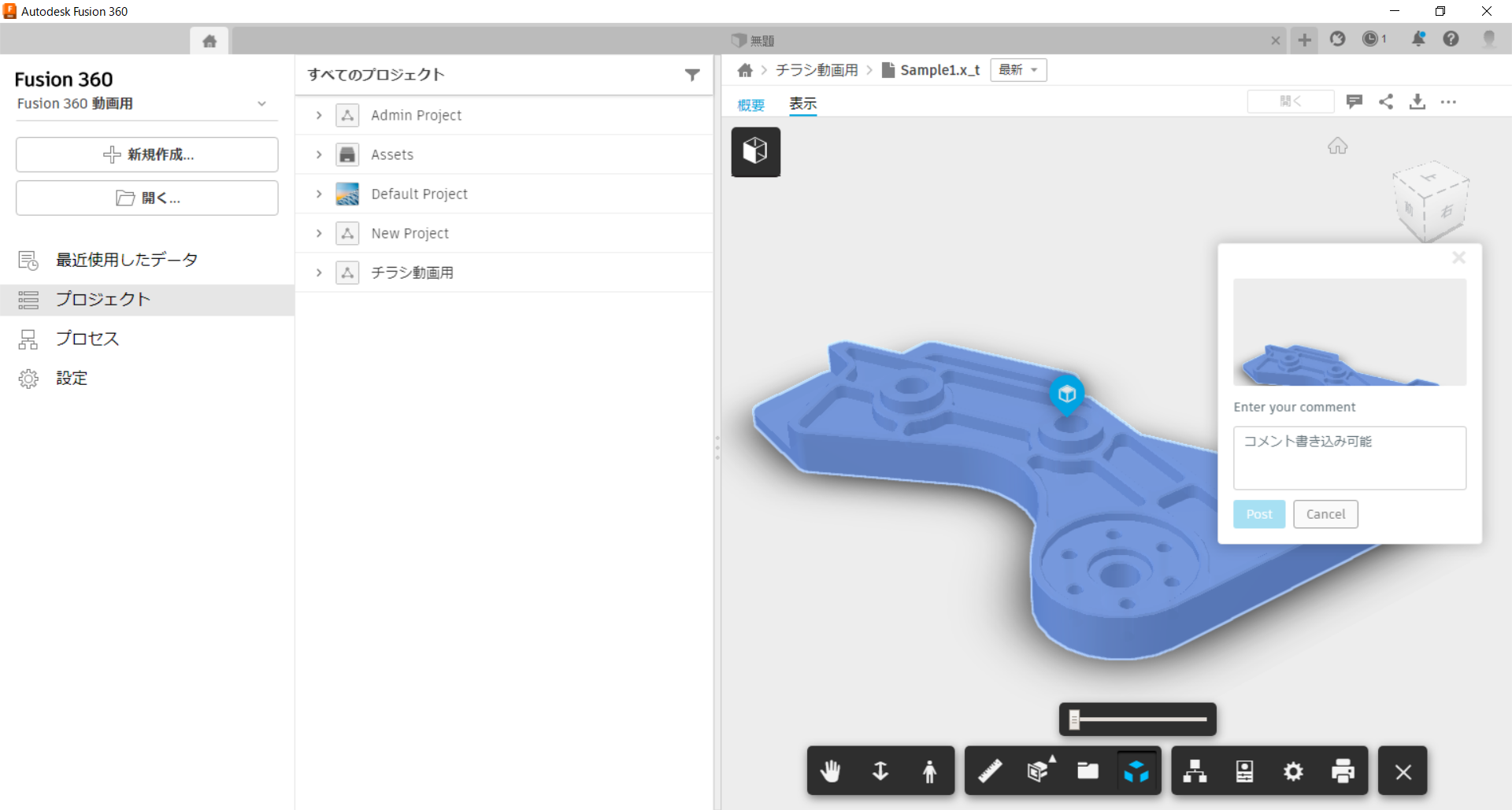The image size is (1512, 810).
Task: Close the 無題 document tab
Action: click(1276, 40)
